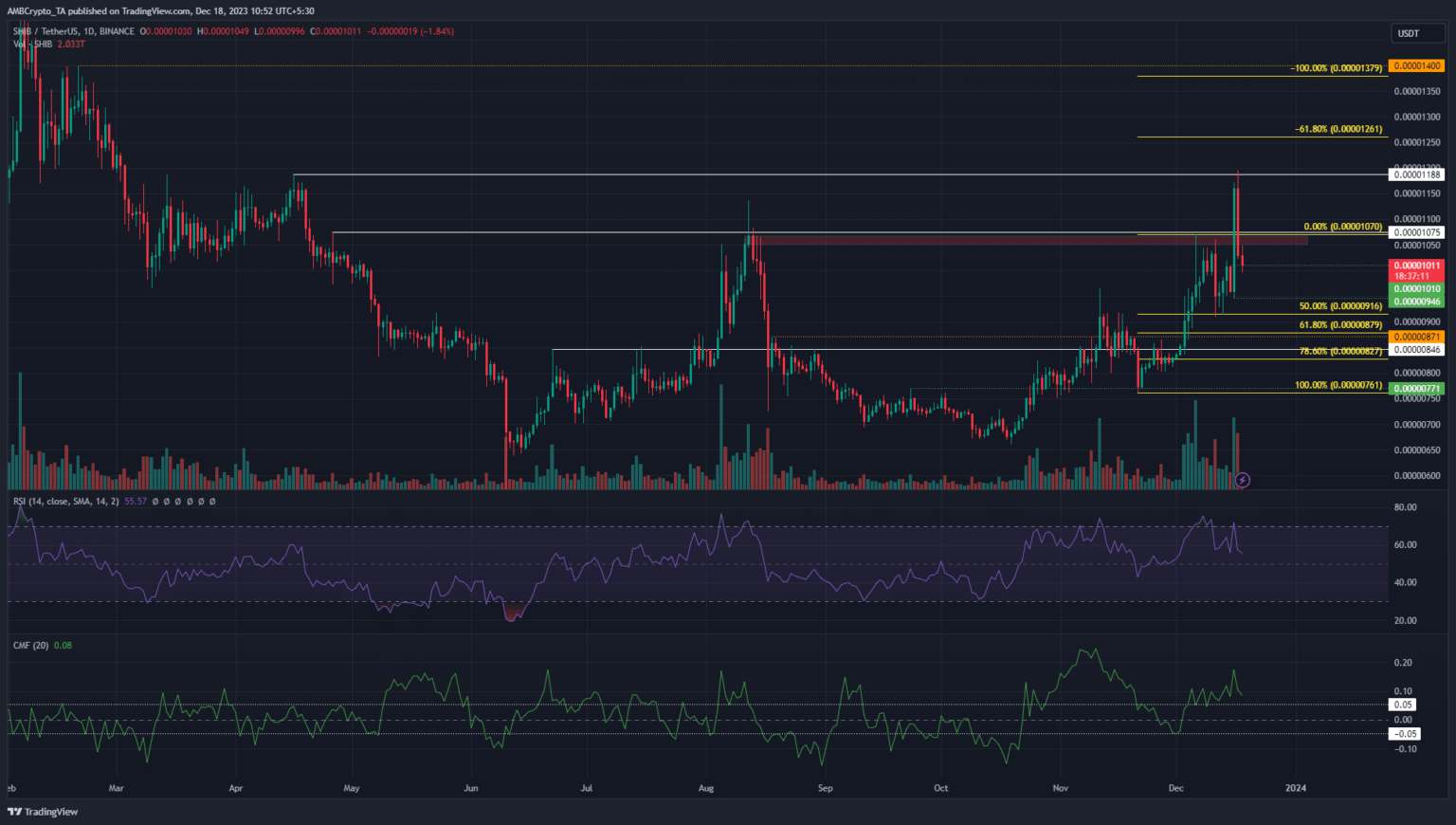Click the green 0.00000771 price label
The height and width of the screenshot is (825, 1456).
(1415, 389)
